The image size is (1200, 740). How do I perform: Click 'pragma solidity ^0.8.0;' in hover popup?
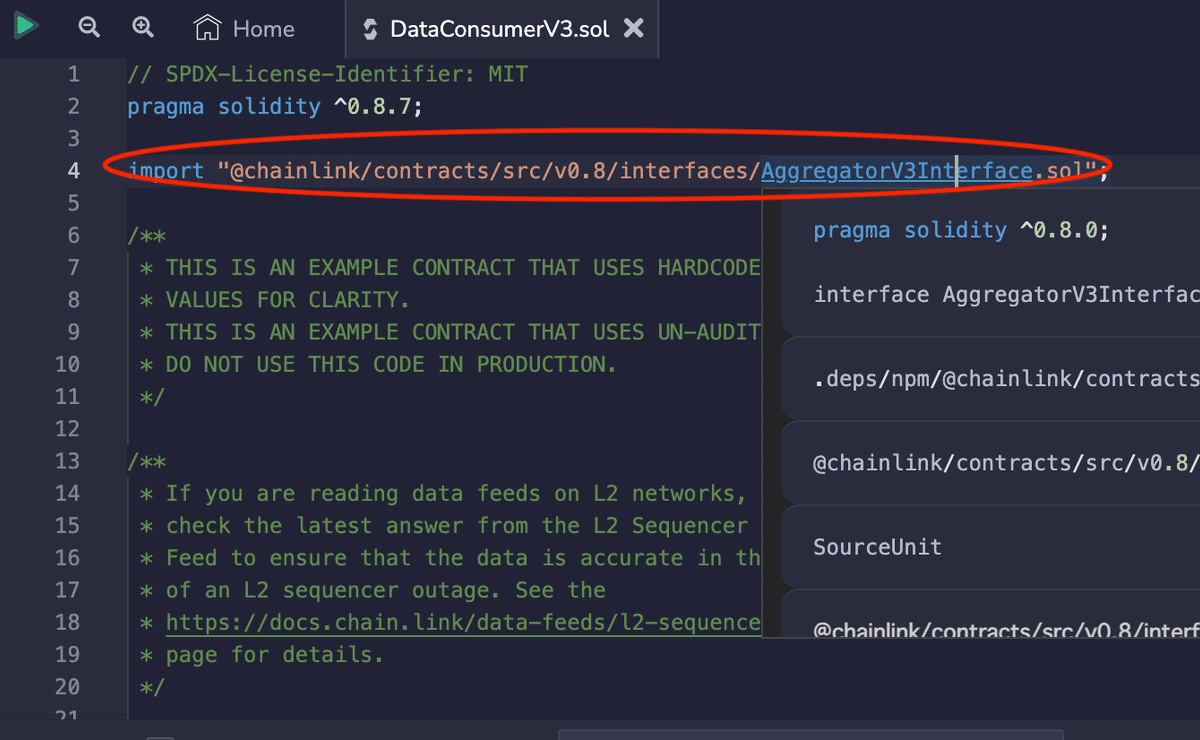961,230
